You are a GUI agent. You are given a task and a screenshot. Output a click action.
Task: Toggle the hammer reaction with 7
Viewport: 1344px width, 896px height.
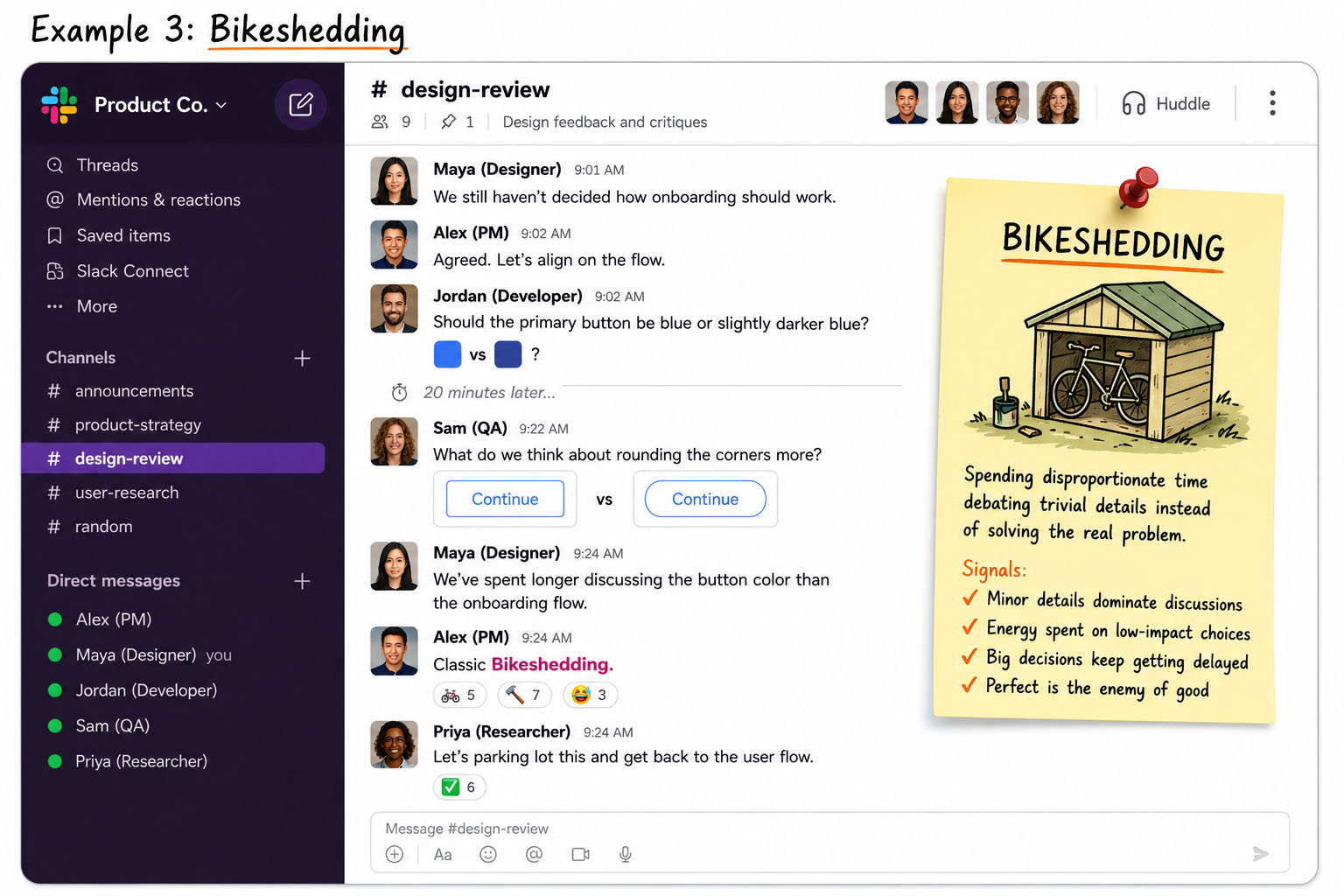click(524, 695)
